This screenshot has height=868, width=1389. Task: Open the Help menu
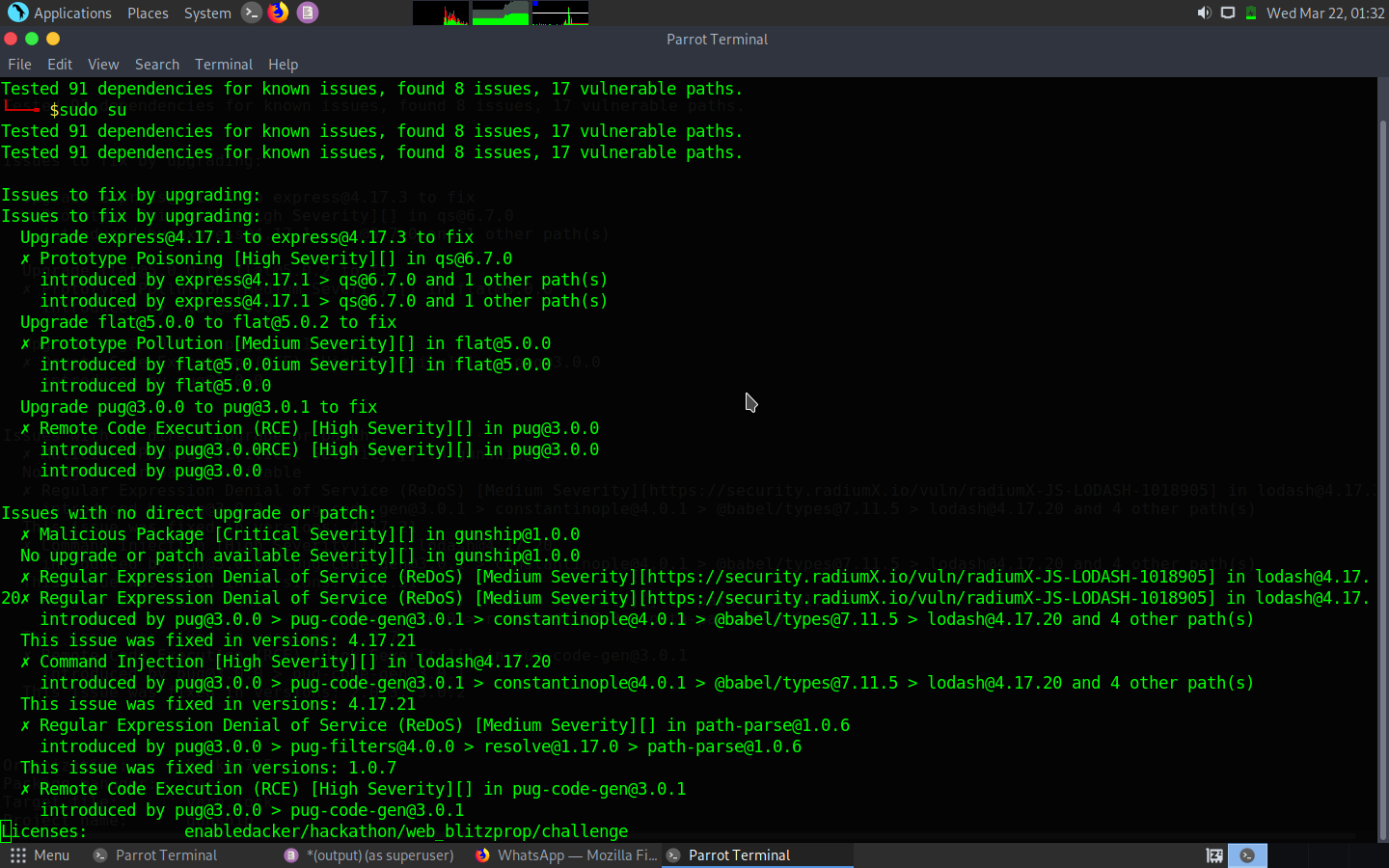(x=283, y=65)
